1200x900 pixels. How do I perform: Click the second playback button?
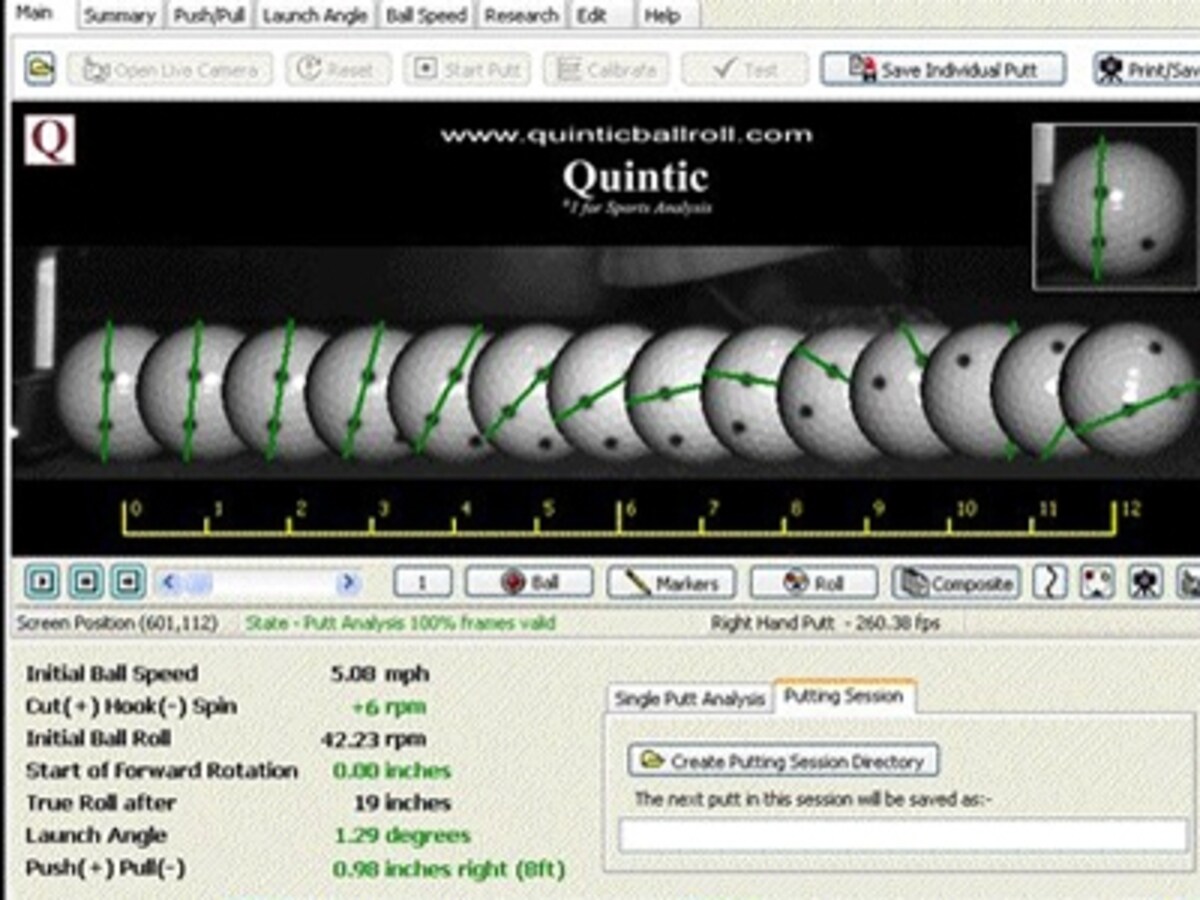[85, 581]
